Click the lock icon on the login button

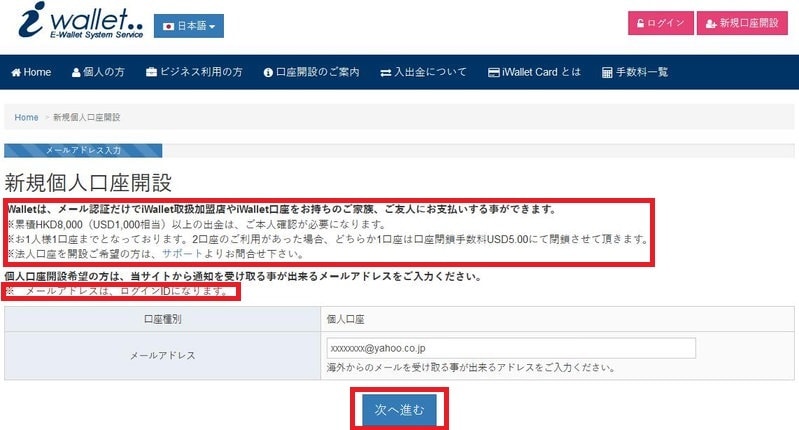coord(641,23)
